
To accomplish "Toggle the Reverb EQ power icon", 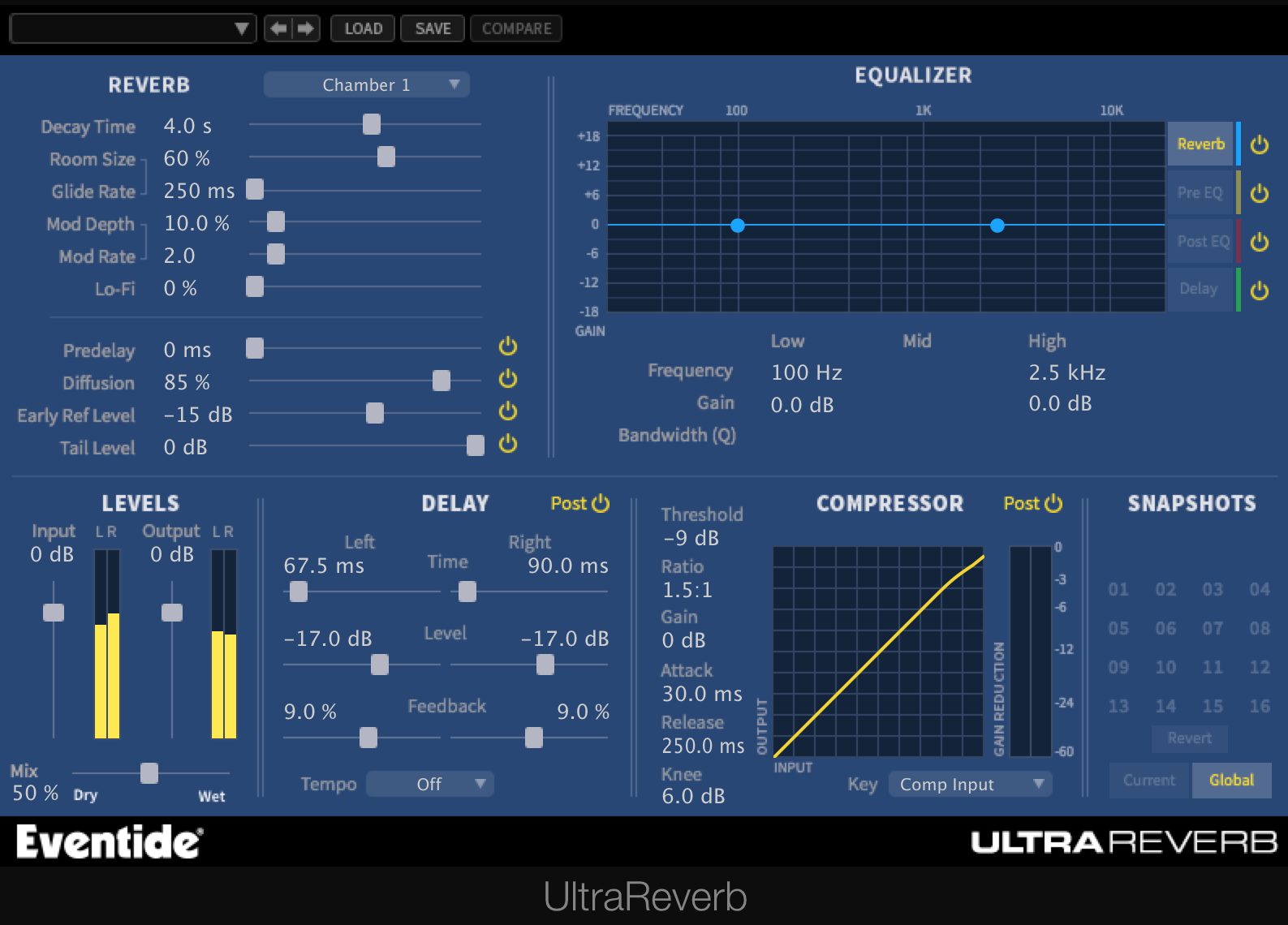I will coord(1260,144).
